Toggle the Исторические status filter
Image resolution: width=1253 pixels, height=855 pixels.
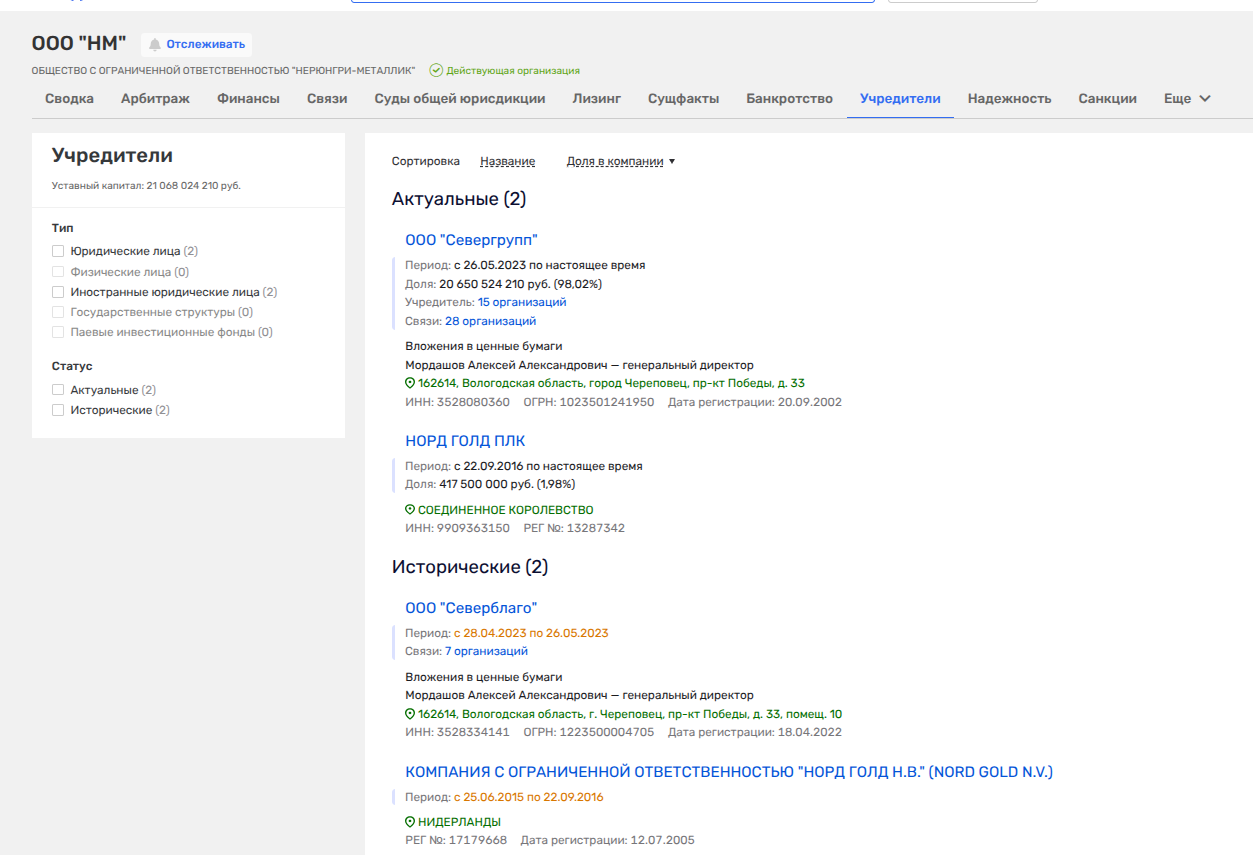coord(58,410)
